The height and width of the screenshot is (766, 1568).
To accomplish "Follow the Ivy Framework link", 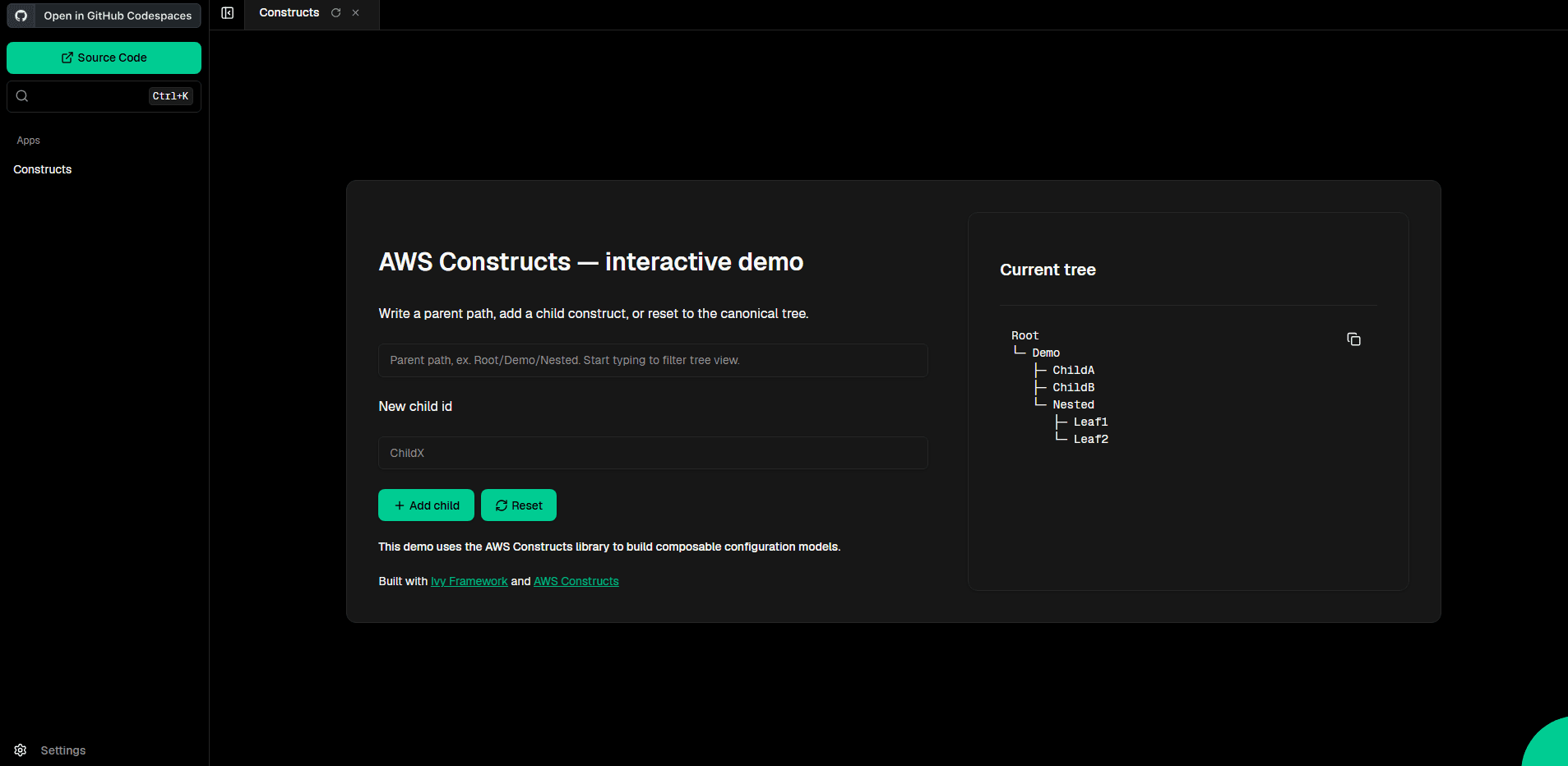I will click(x=469, y=581).
